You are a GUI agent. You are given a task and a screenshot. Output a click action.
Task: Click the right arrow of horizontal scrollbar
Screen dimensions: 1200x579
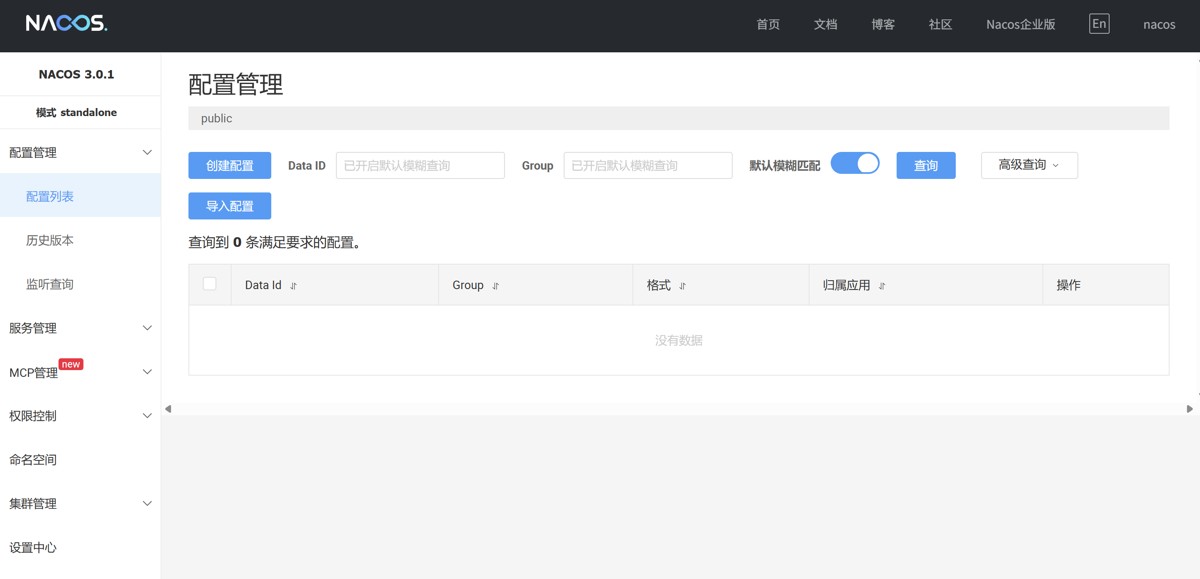coord(1190,409)
